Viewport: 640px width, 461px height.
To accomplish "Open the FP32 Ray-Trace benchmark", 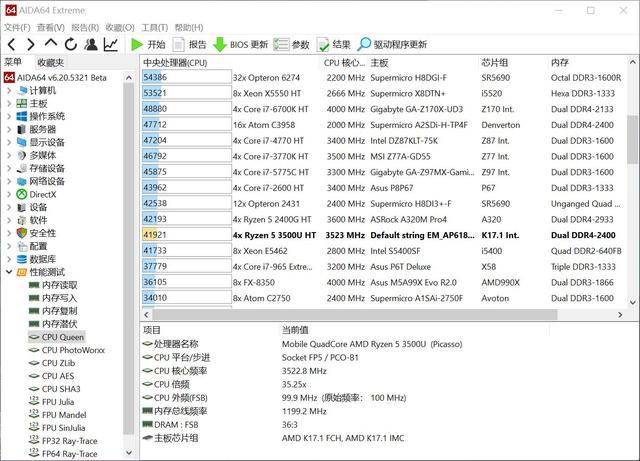I will click(64, 441).
